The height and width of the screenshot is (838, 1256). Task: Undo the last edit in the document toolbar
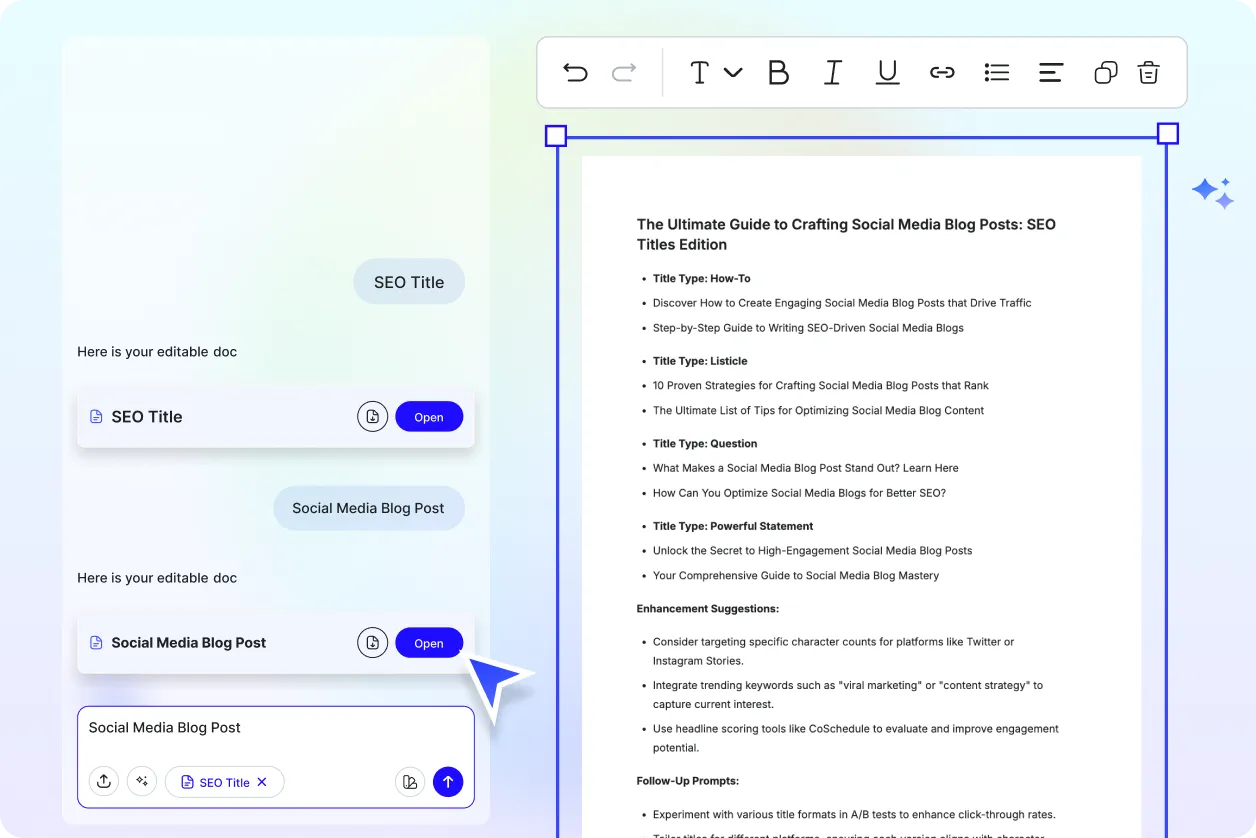(x=575, y=71)
